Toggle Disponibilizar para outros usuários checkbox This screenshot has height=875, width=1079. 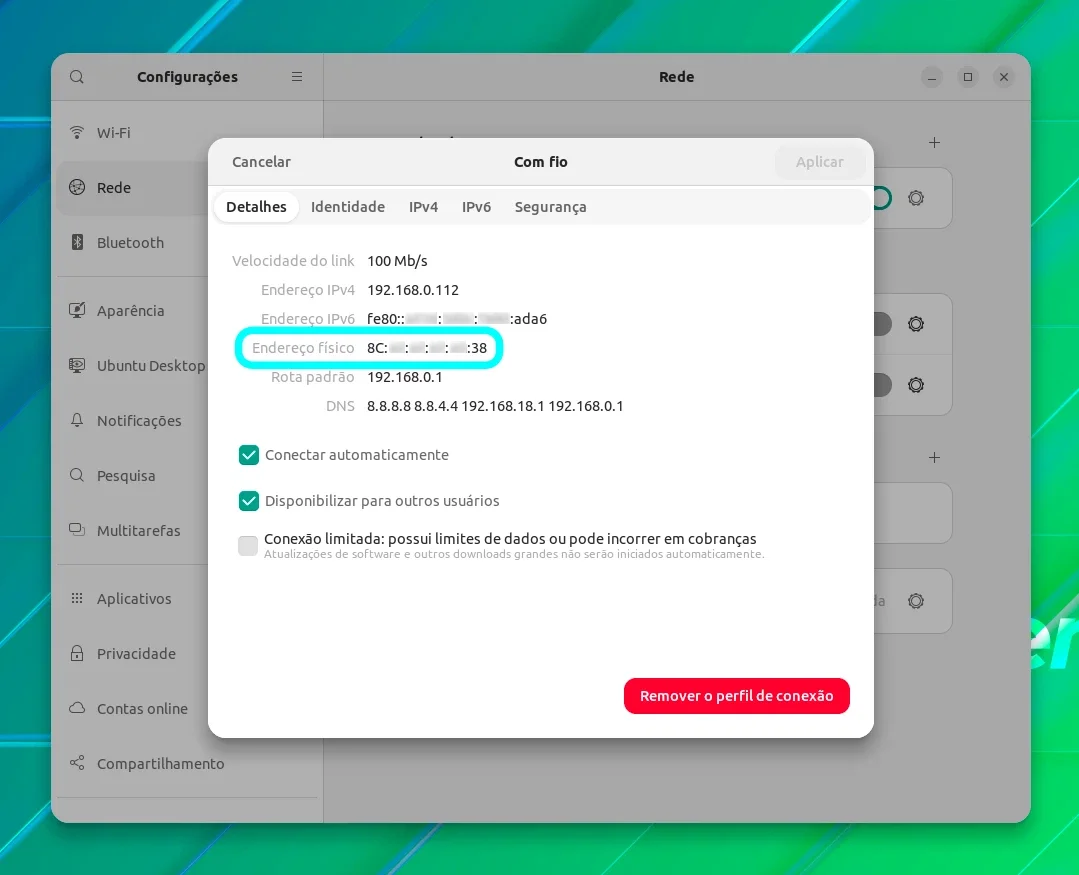pos(248,501)
